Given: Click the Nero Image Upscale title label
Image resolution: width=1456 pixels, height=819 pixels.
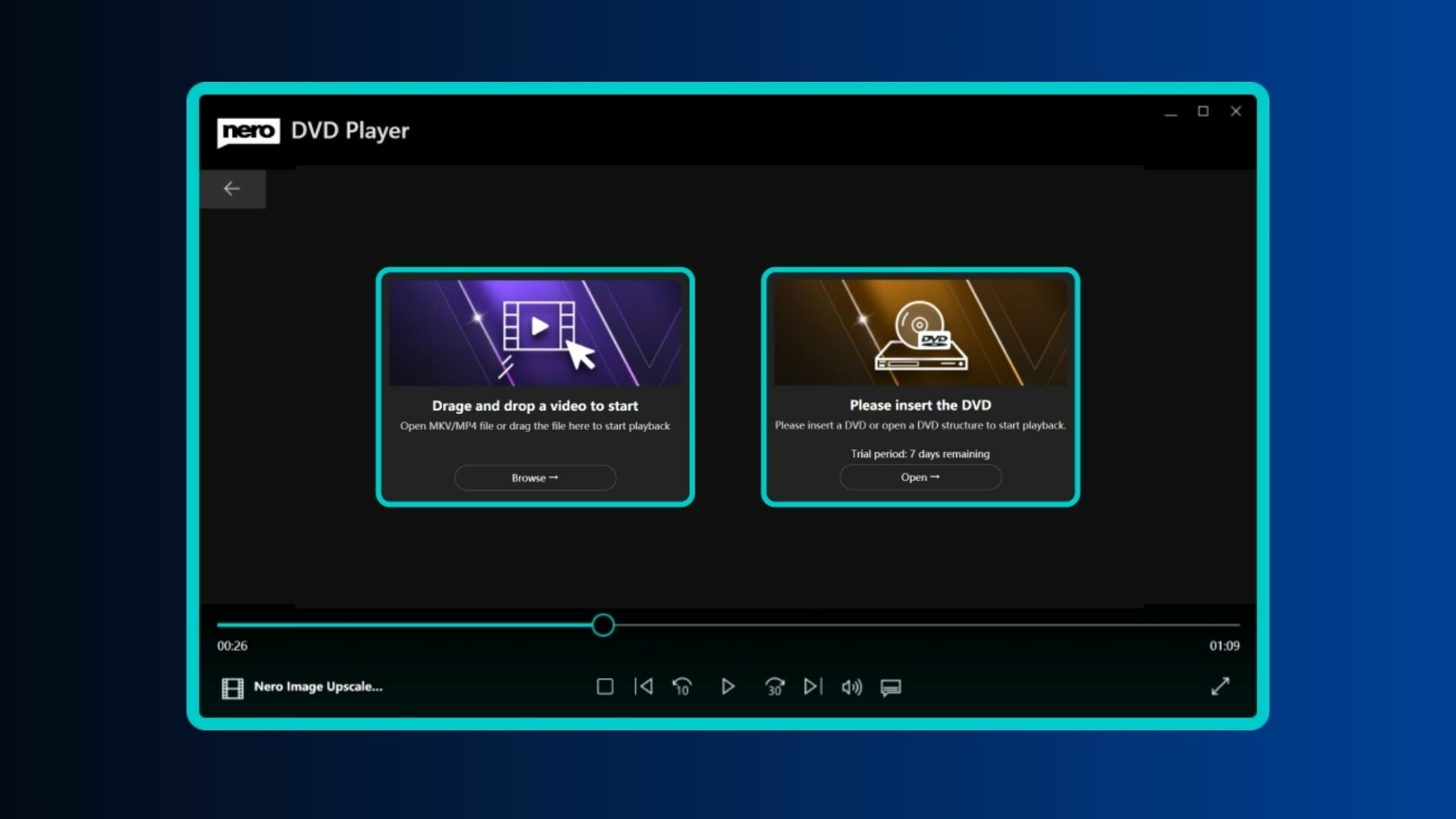Looking at the screenshot, I should point(318,687).
